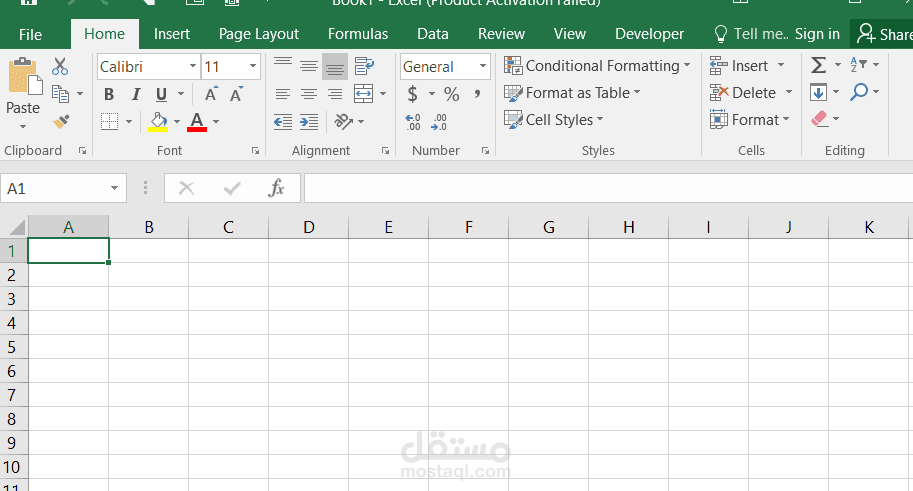The width and height of the screenshot is (913, 491).
Task: Click the Cut scissors icon
Action: [60, 67]
